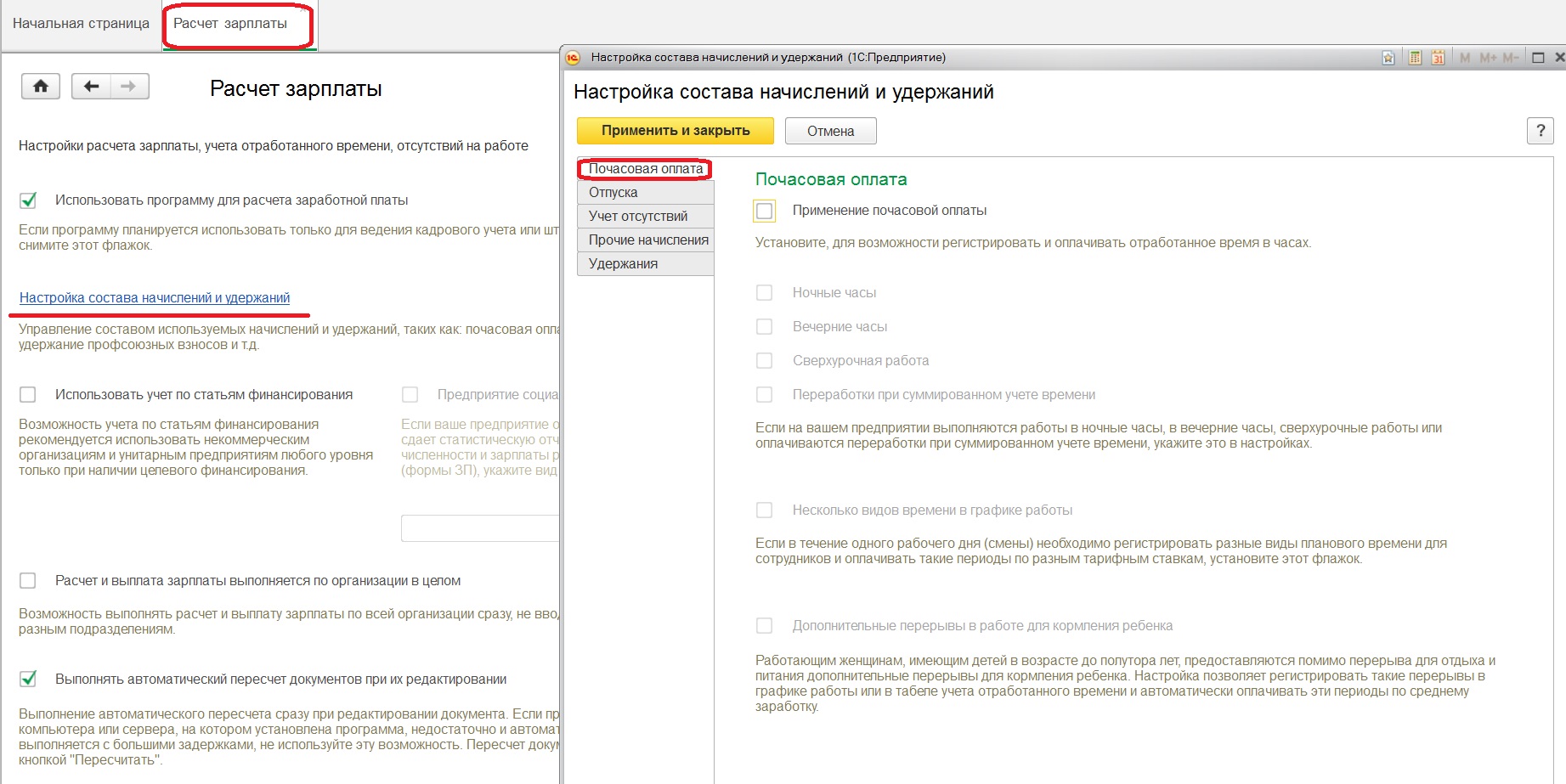Click the Home icon button
Screen dimensions: 1566x784
click(41, 87)
